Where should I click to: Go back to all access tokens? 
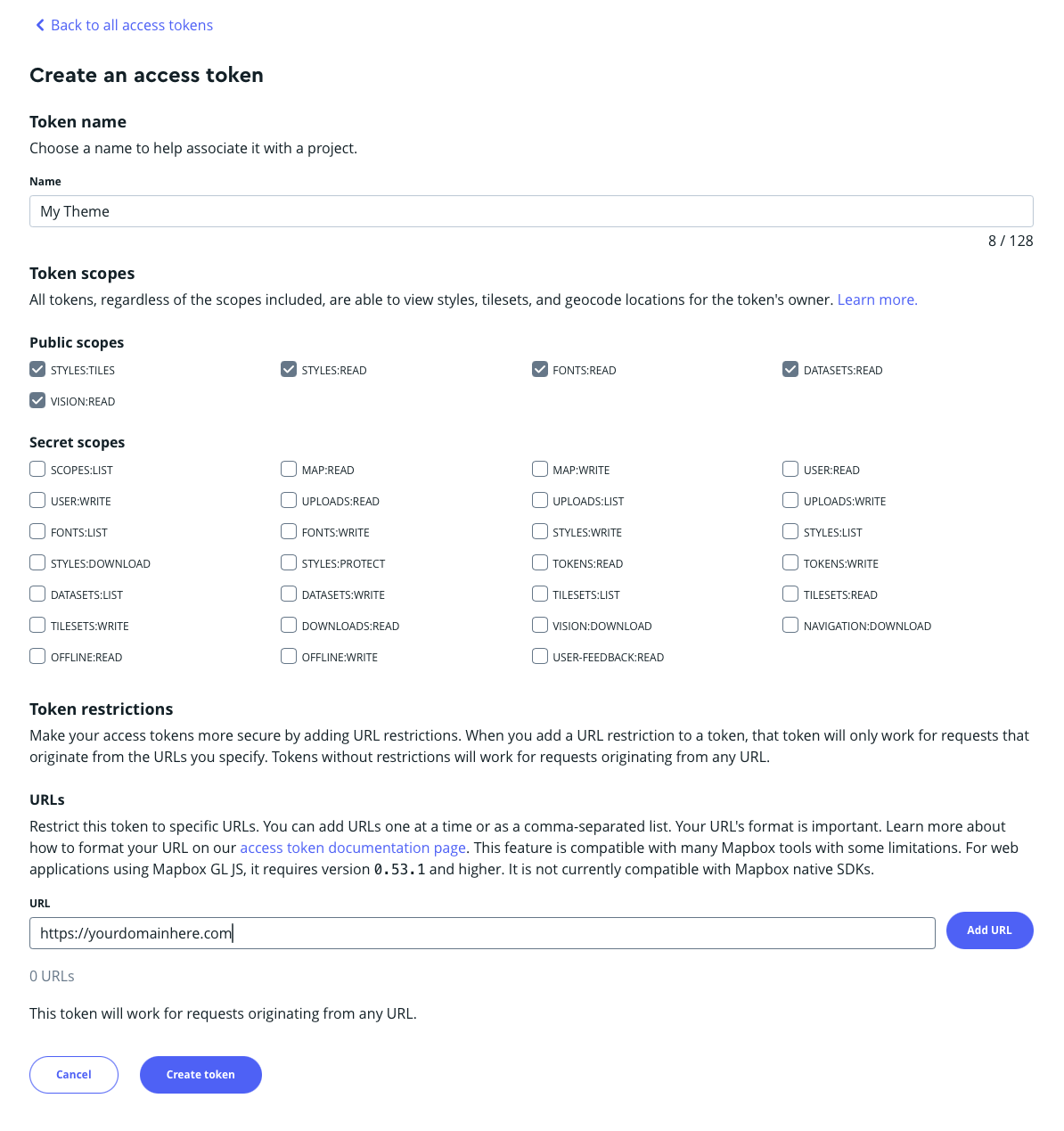point(132,25)
